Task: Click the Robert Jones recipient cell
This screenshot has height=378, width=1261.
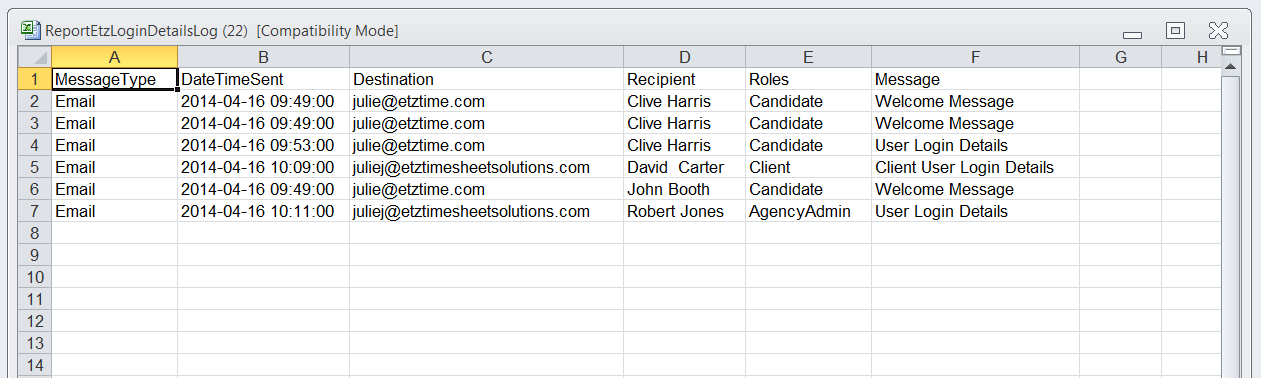Action: point(684,211)
